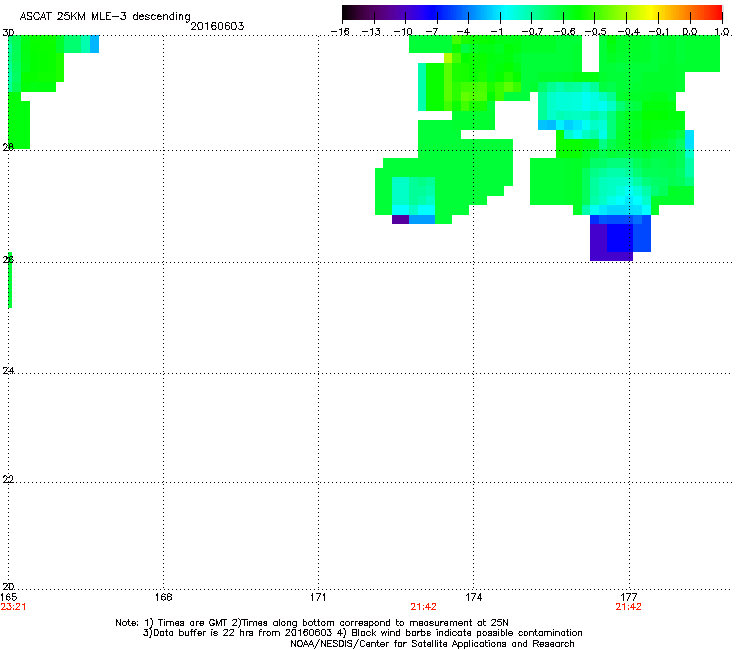This screenshot has width=740, height=650.
Task: Click the note line about Data buffer 22 hrs
Action: pyautogui.click(x=362, y=633)
